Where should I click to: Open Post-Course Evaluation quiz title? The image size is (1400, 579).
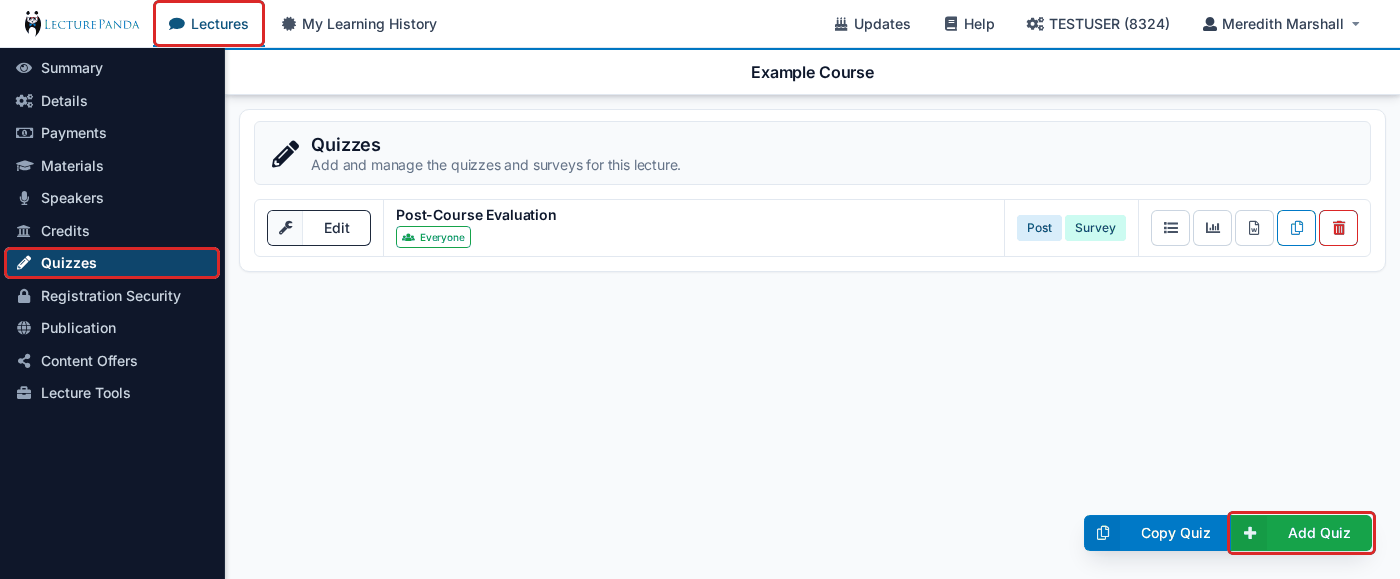[x=476, y=215]
